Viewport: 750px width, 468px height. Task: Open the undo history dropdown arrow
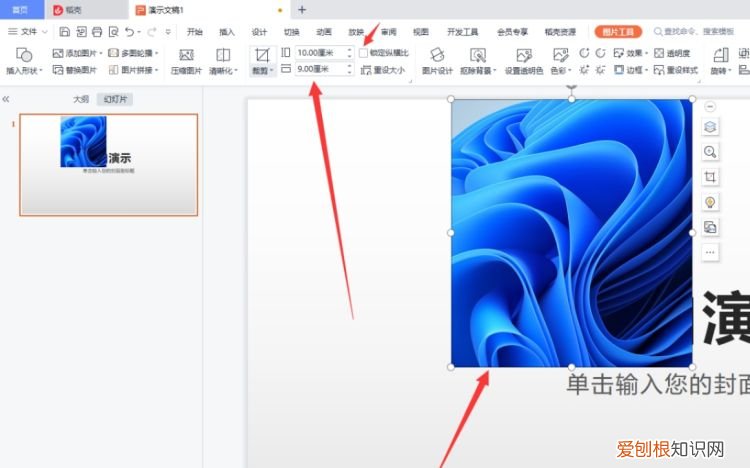(139, 32)
